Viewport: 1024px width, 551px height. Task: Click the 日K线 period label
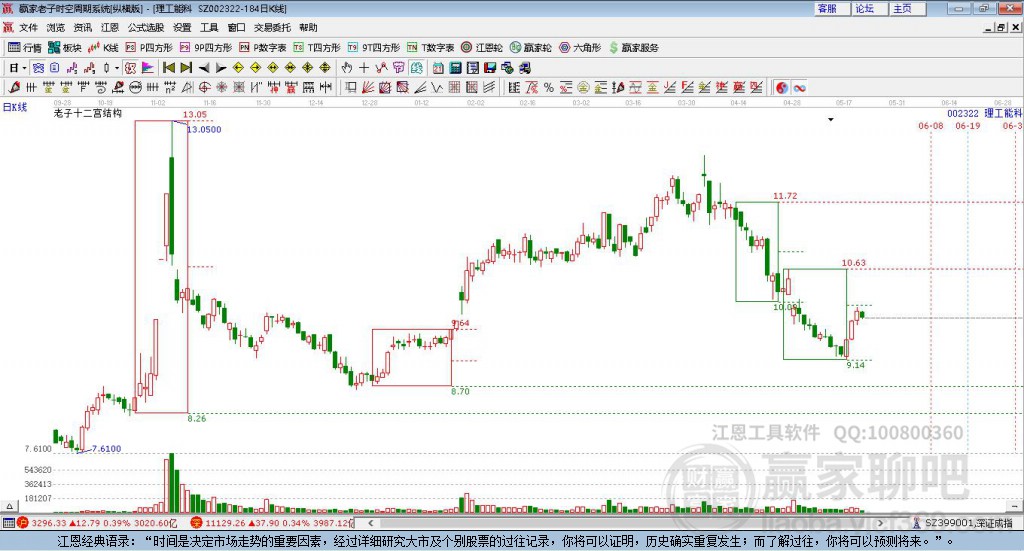pos(14,107)
